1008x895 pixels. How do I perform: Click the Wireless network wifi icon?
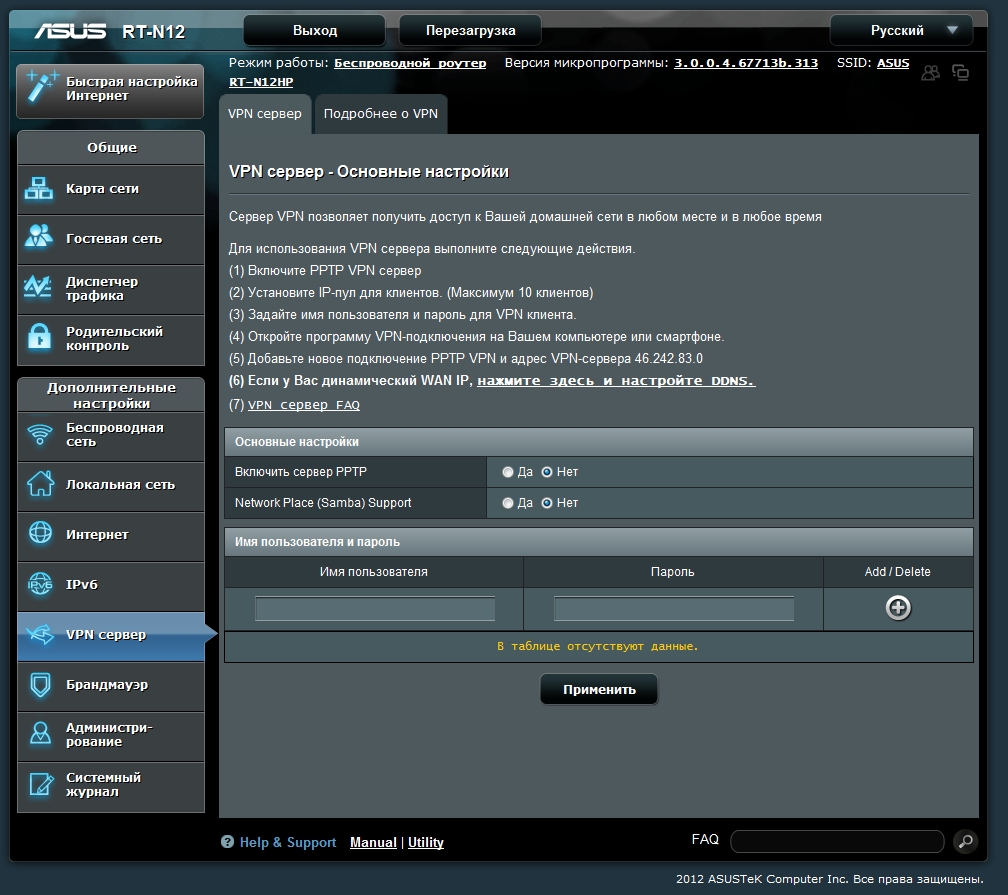40,435
